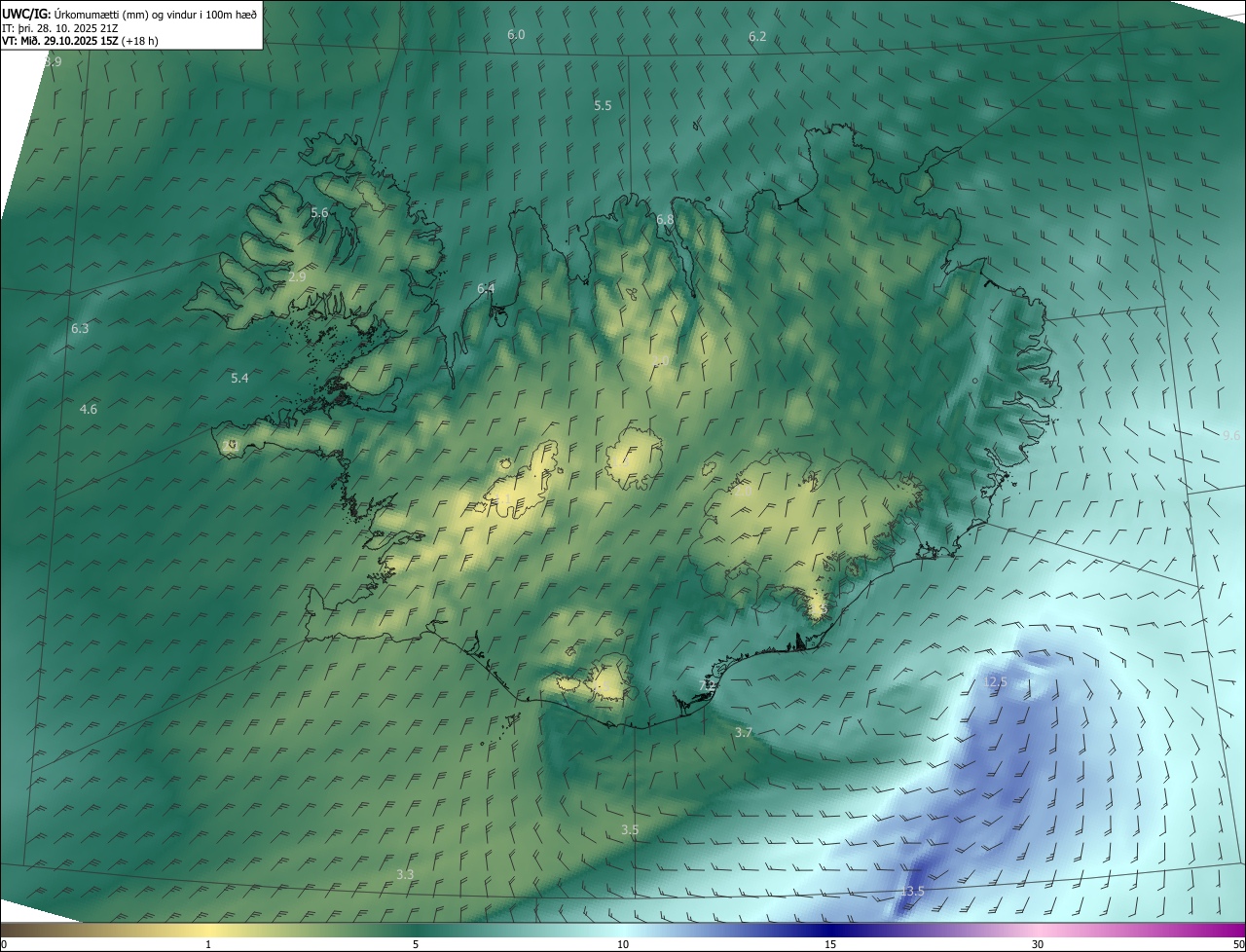Click the 3.7 value label south of Iceland
The height and width of the screenshot is (952, 1246).
point(744,732)
